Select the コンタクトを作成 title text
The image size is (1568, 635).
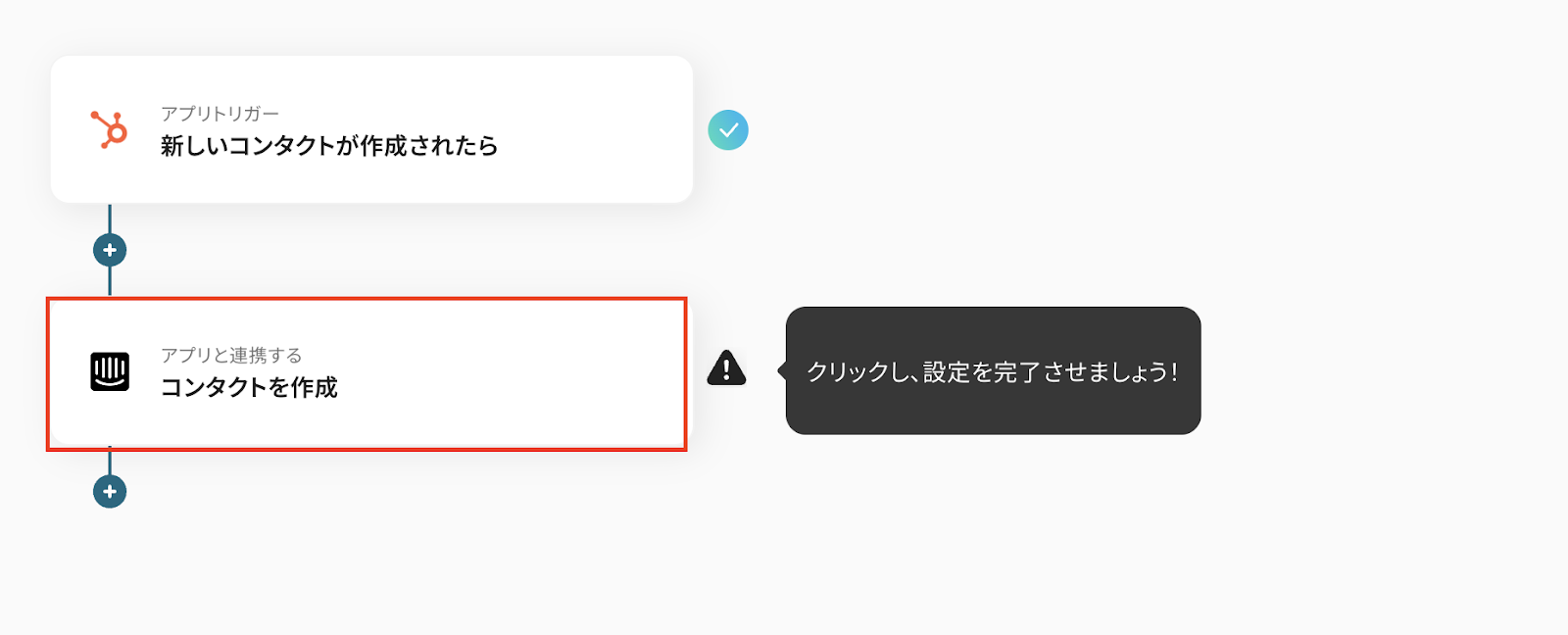pos(249,388)
